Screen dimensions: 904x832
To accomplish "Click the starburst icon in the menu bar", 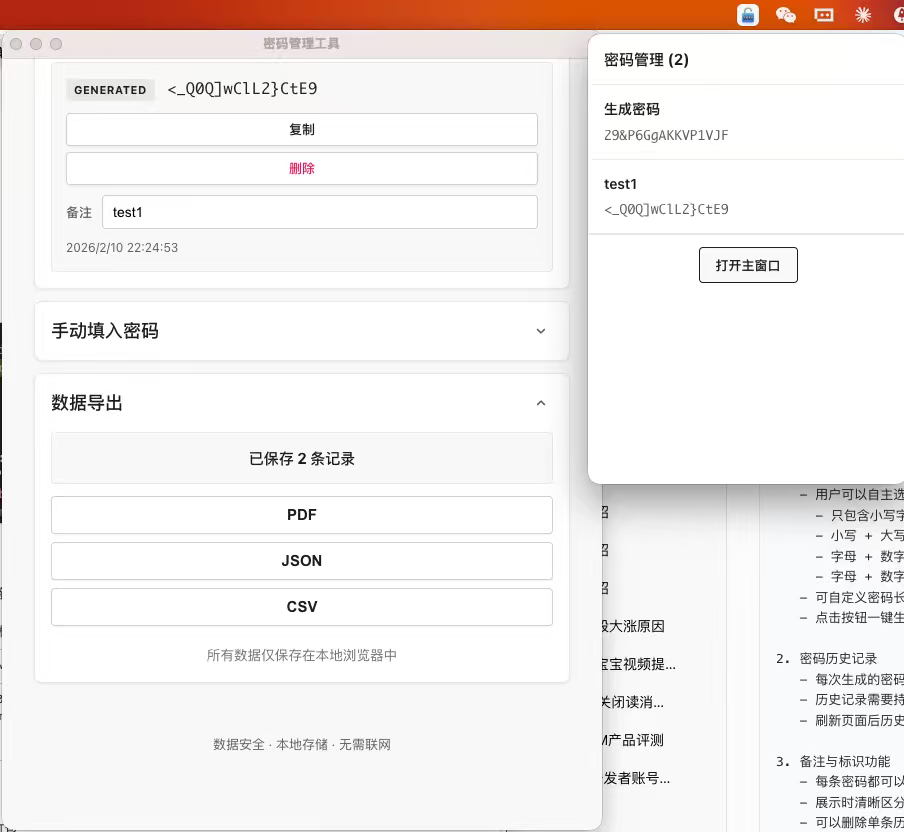I will 862,15.
